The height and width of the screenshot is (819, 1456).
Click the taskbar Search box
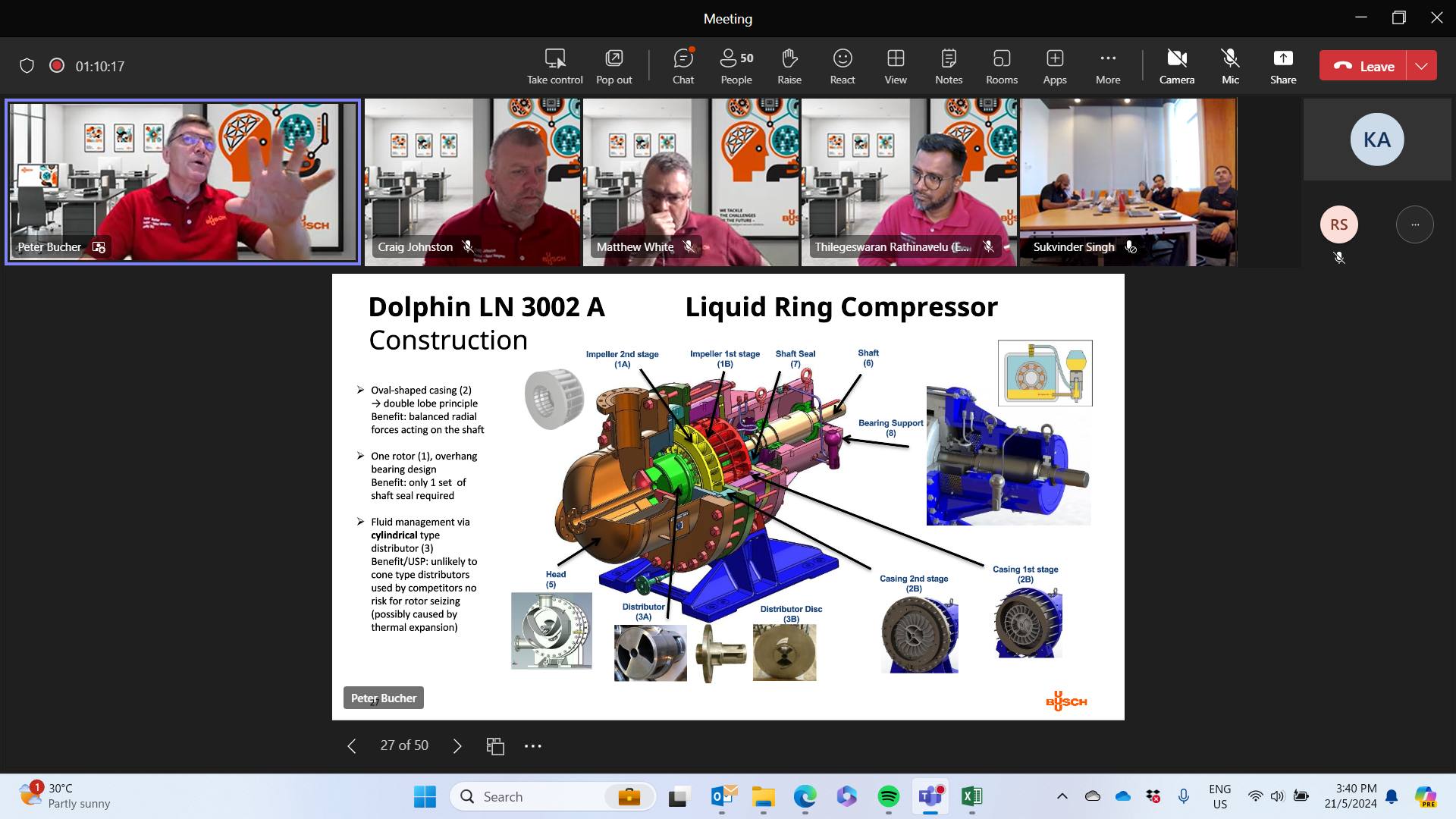coord(553,796)
